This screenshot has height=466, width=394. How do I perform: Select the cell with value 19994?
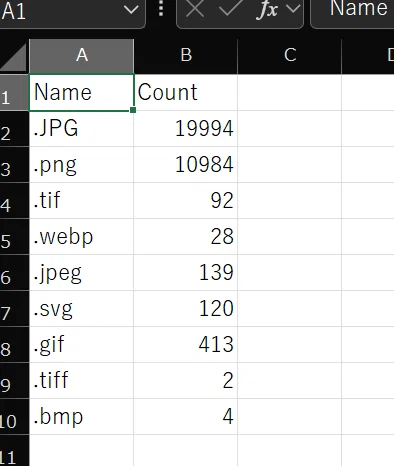click(185, 128)
